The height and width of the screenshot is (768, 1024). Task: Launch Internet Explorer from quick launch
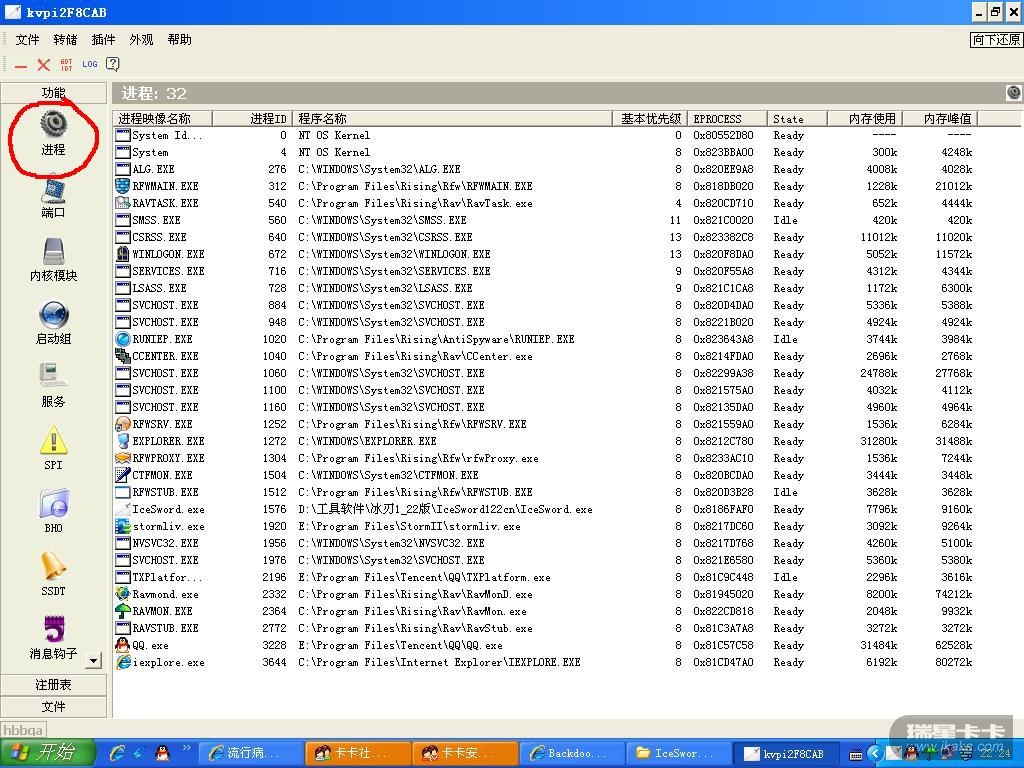click(118, 753)
